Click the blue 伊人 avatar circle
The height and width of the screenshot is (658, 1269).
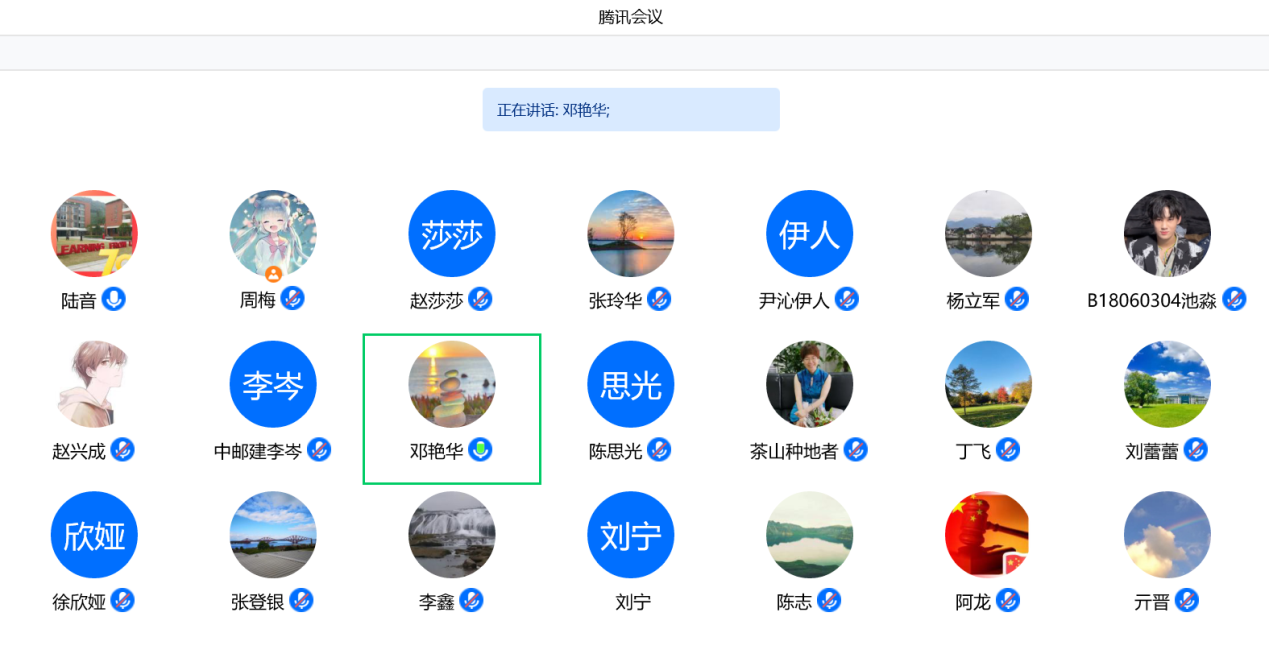click(809, 234)
